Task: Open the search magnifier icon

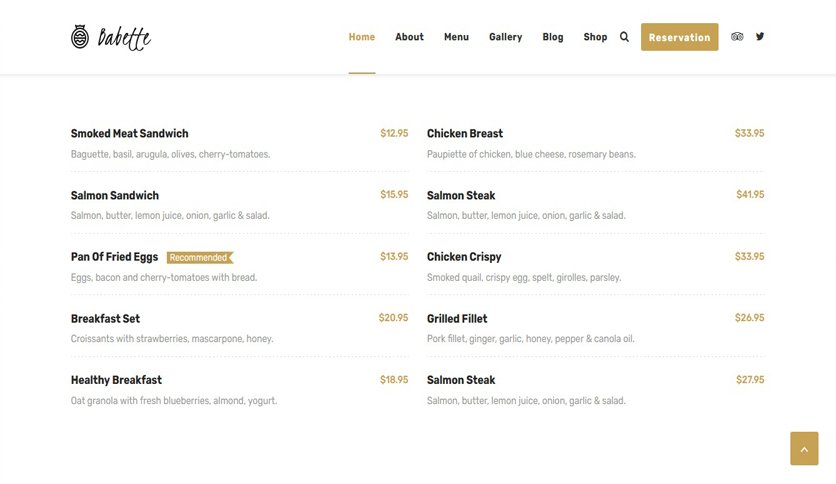Action: 624,37
